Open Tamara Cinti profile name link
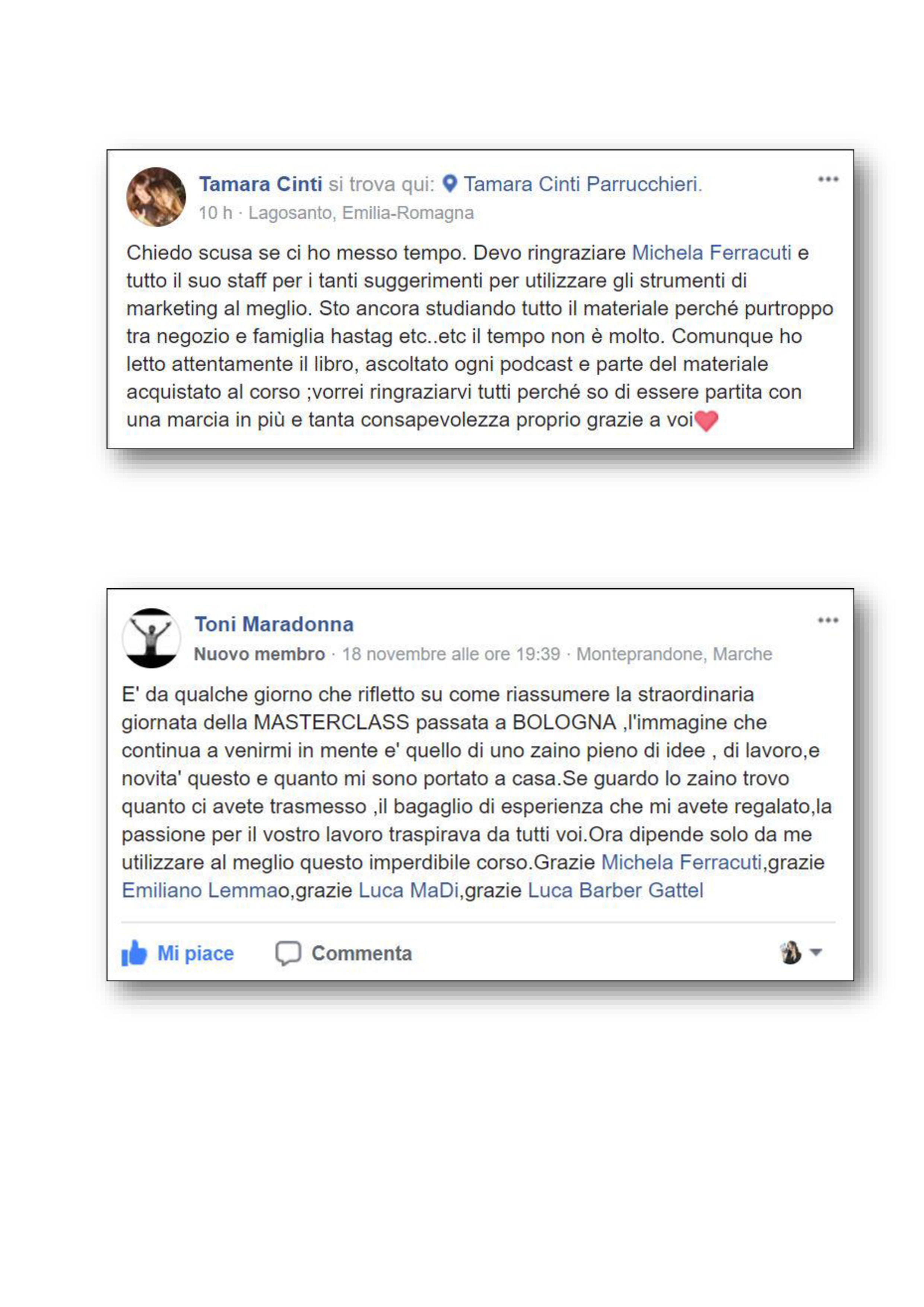 [261, 184]
